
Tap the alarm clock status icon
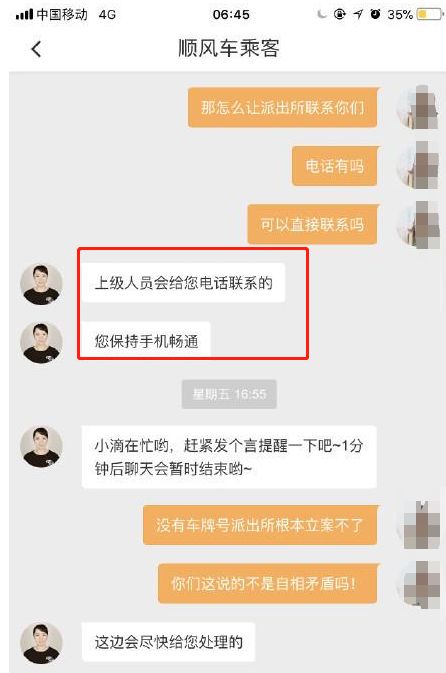click(x=376, y=14)
